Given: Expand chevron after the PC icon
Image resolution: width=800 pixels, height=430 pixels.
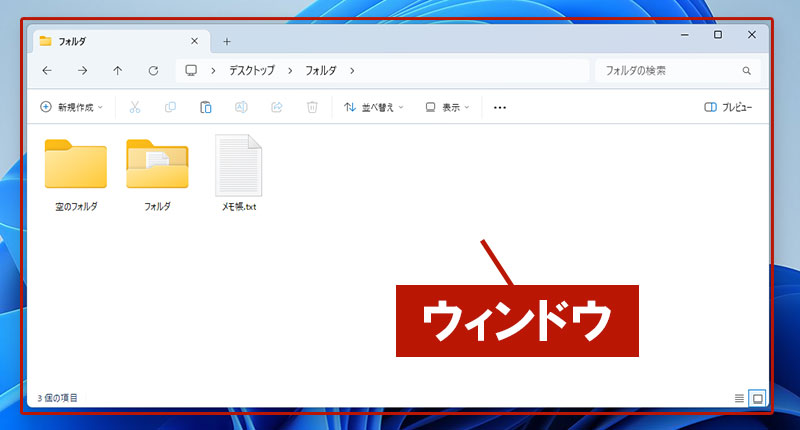Looking at the screenshot, I should (x=213, y=71).
